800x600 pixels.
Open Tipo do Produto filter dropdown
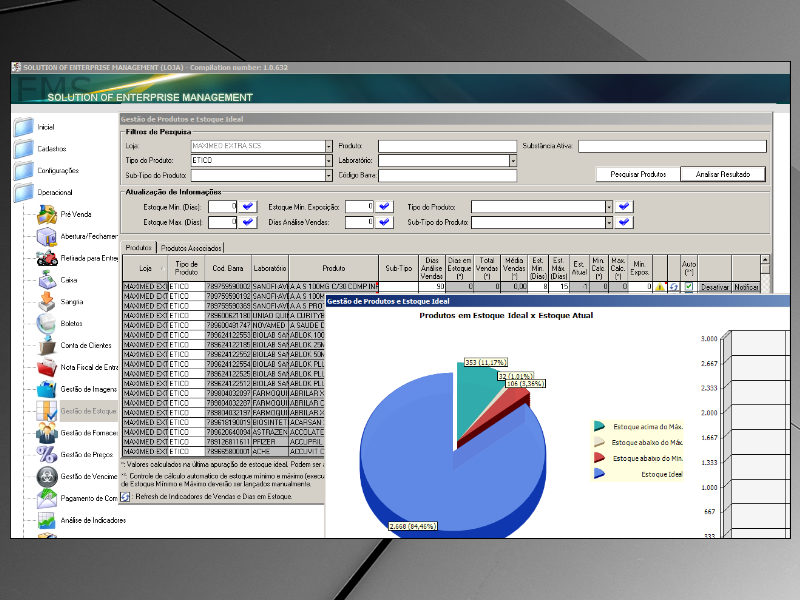pyautogui.click(x=329, y=161)
